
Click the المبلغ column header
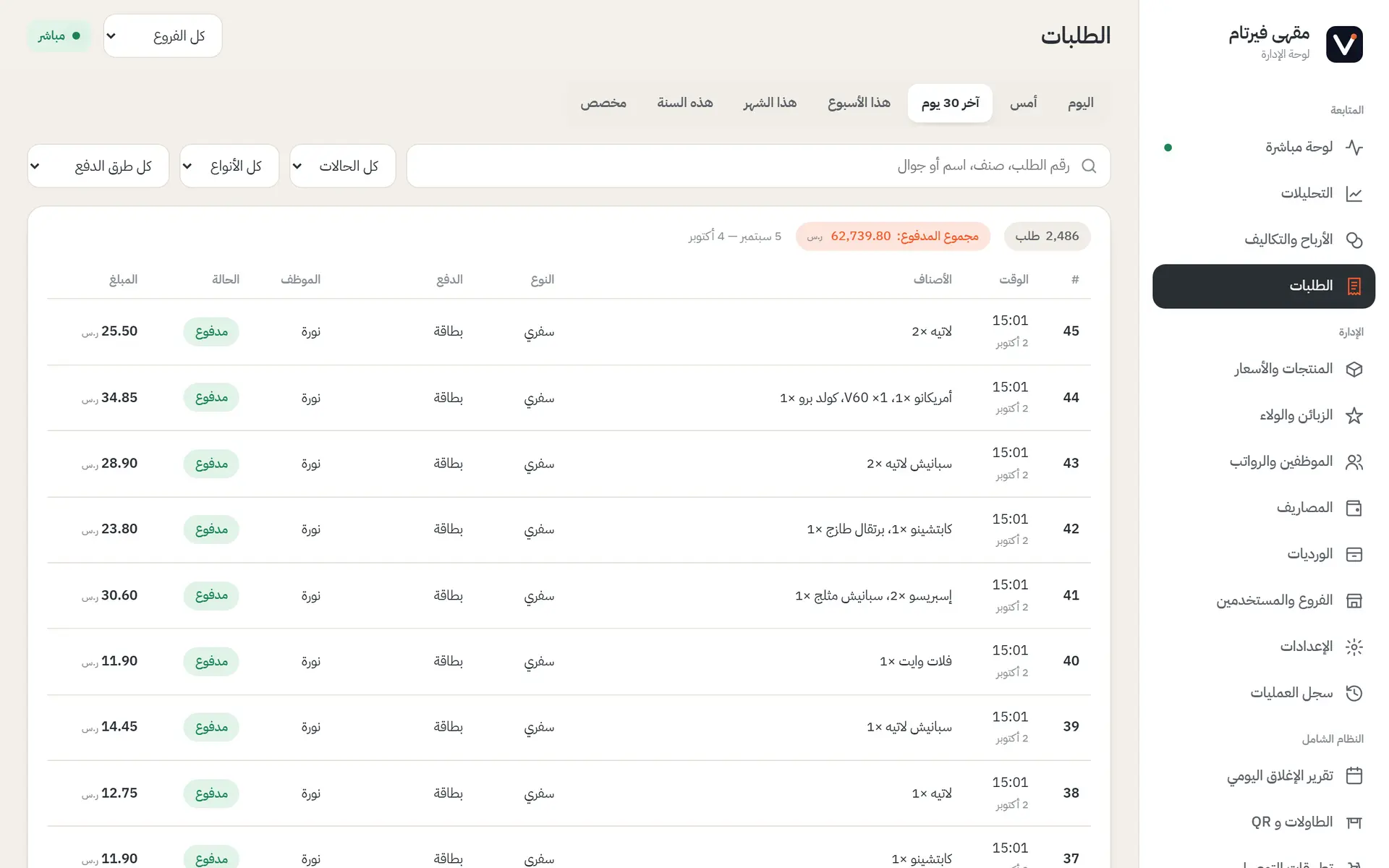click(123, 280)
